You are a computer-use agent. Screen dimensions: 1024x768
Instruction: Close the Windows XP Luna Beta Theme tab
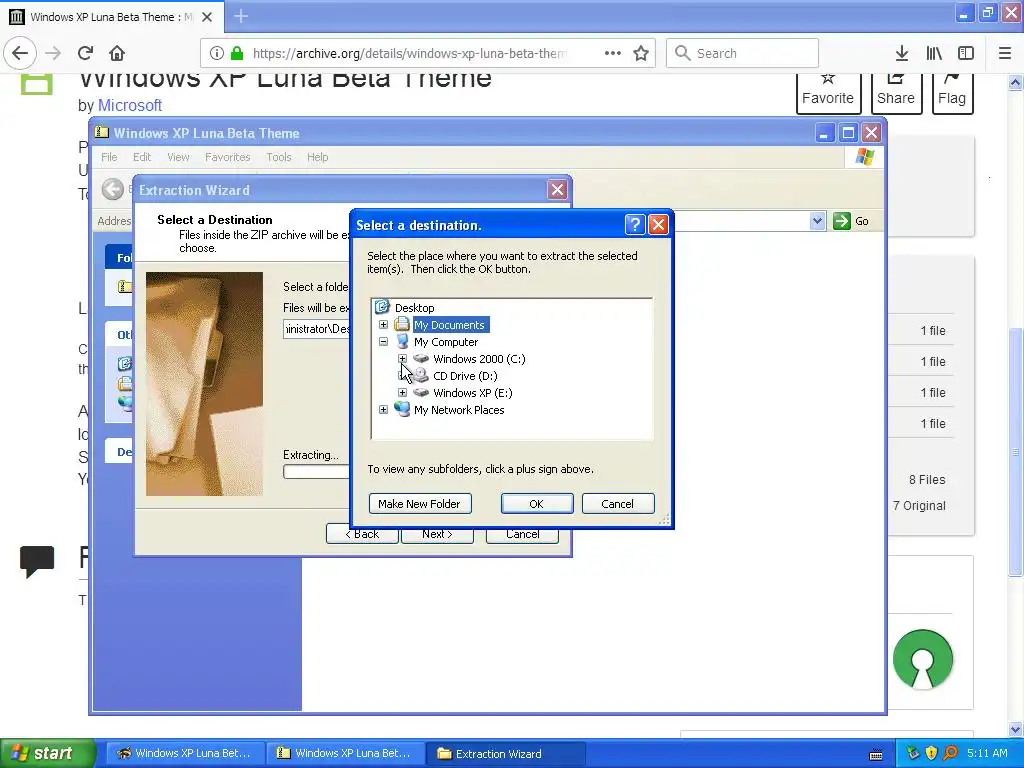207,17
